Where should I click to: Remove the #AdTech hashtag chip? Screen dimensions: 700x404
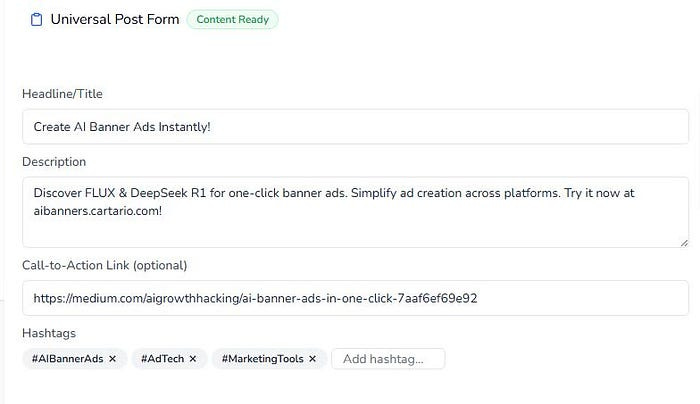click(x=192, y=358)
